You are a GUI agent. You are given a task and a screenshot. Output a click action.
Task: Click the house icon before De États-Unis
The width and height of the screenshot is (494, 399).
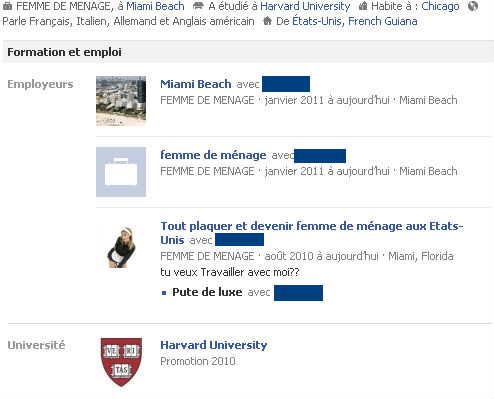click(267, 21)
